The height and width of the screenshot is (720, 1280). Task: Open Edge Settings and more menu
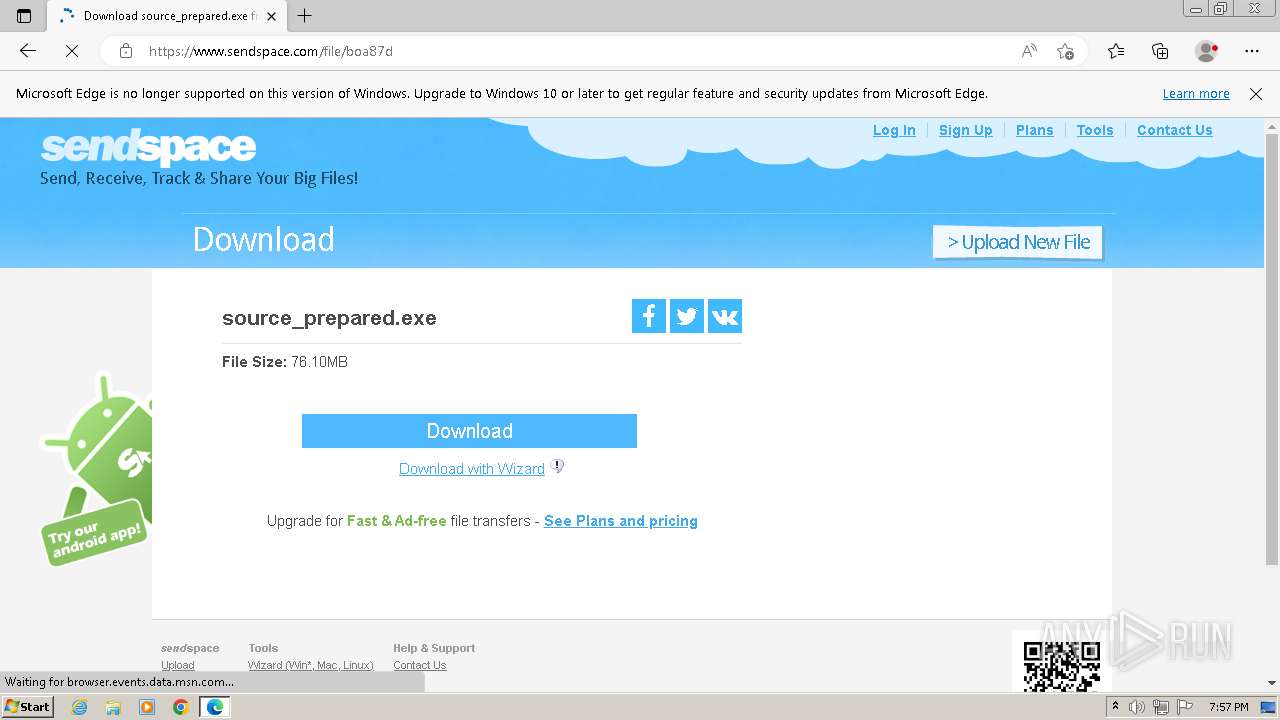(1252, 51)
